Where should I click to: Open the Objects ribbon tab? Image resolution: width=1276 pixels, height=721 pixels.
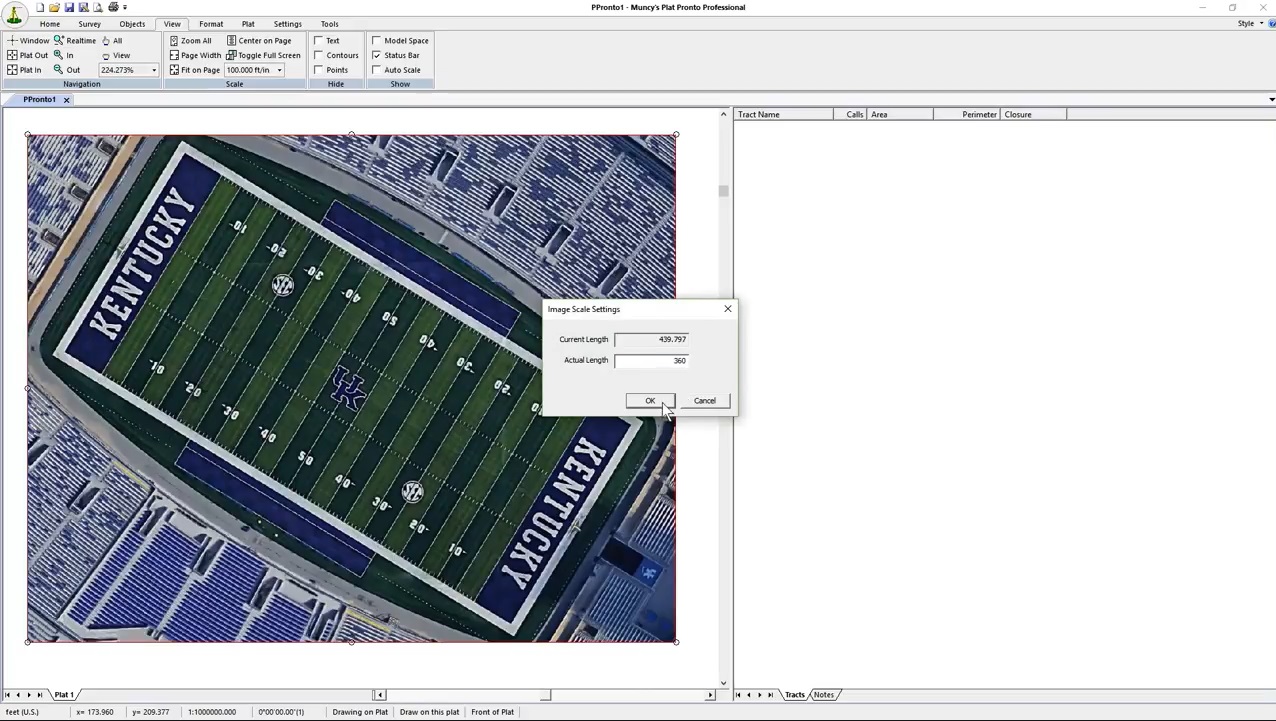(132, 24)
